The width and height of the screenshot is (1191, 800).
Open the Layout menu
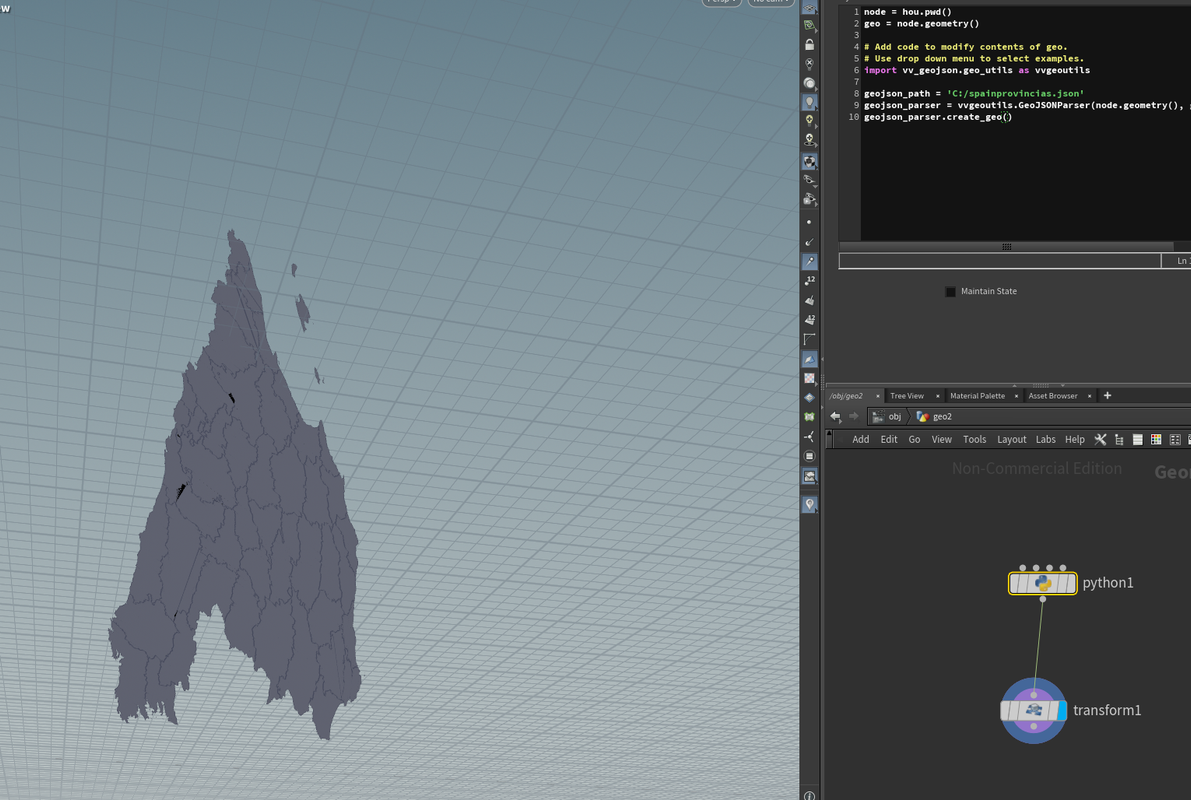1012,440
